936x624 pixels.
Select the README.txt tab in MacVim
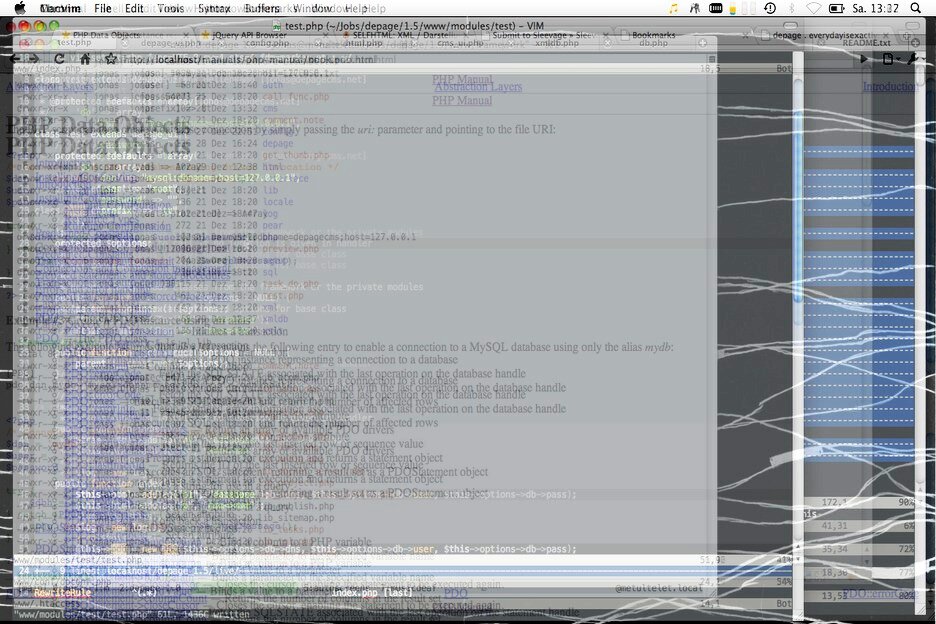tap(866, 43)
